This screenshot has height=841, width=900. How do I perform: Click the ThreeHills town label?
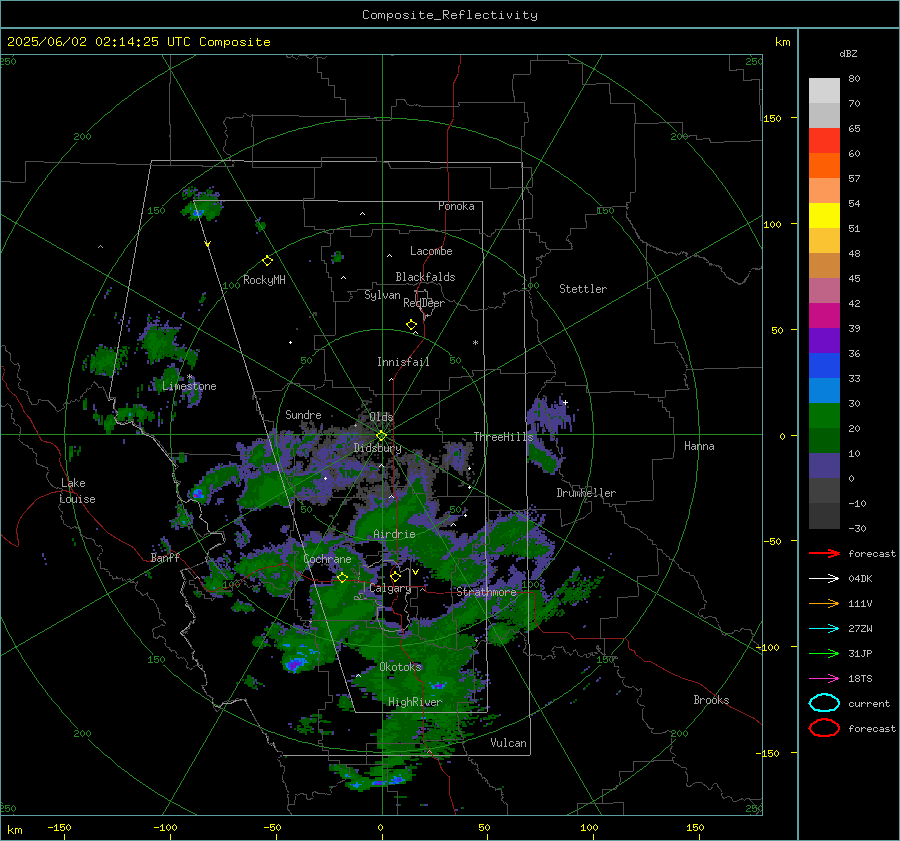(x=503, y=437)
